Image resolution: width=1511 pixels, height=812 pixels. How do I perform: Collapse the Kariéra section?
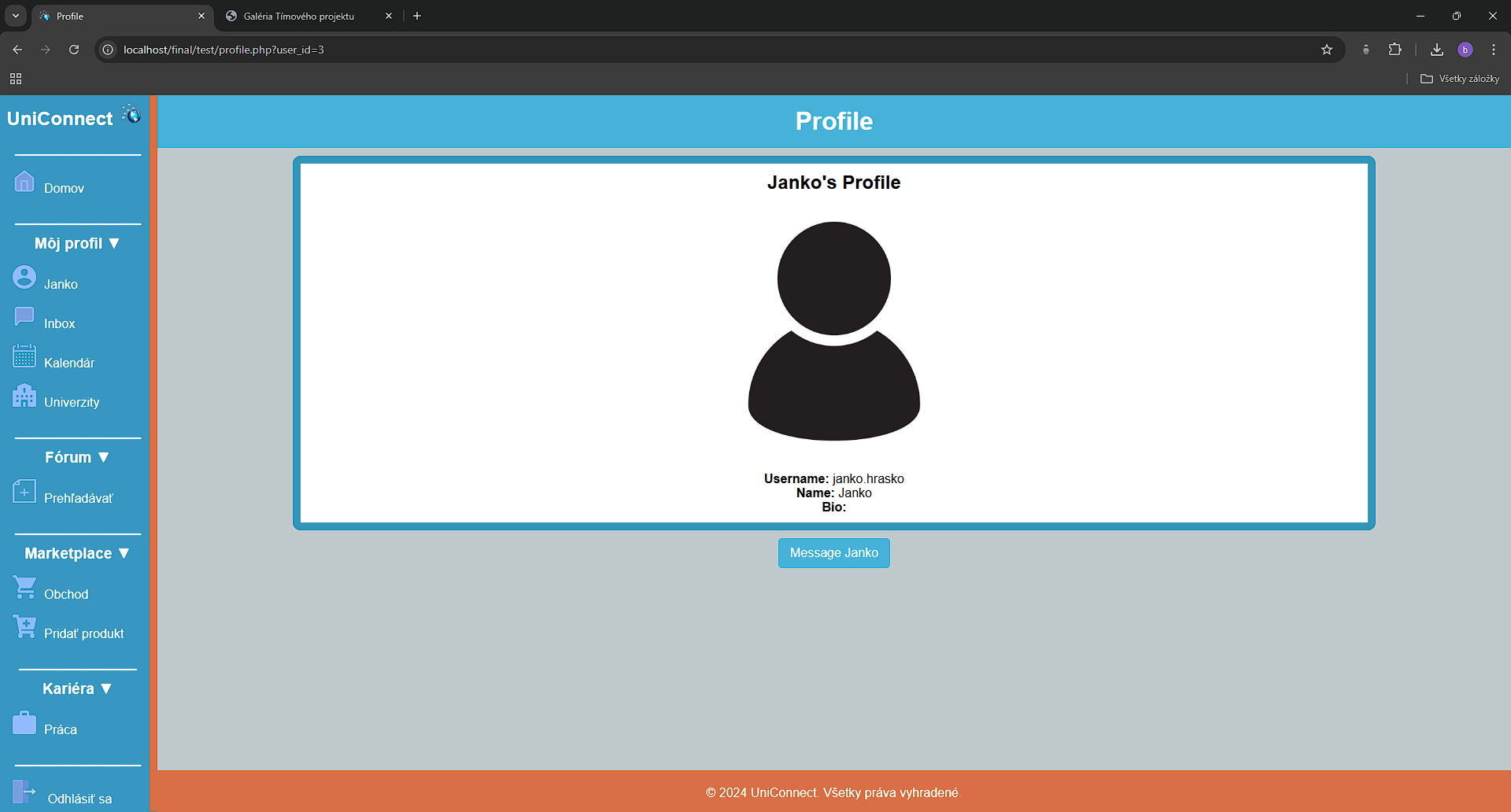pyautogui.click(x=77, y=689)
